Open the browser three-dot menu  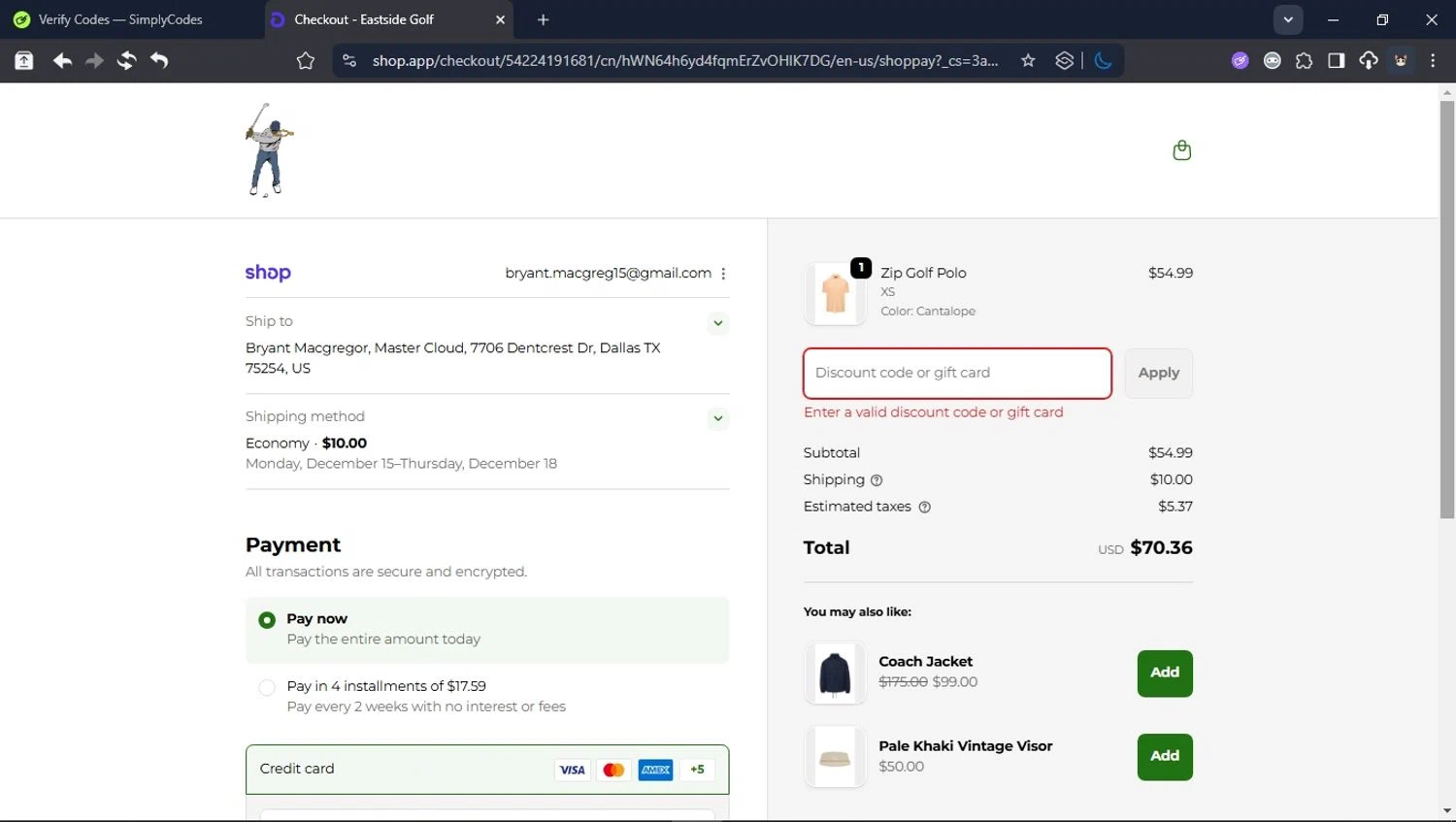[1433, 60]
